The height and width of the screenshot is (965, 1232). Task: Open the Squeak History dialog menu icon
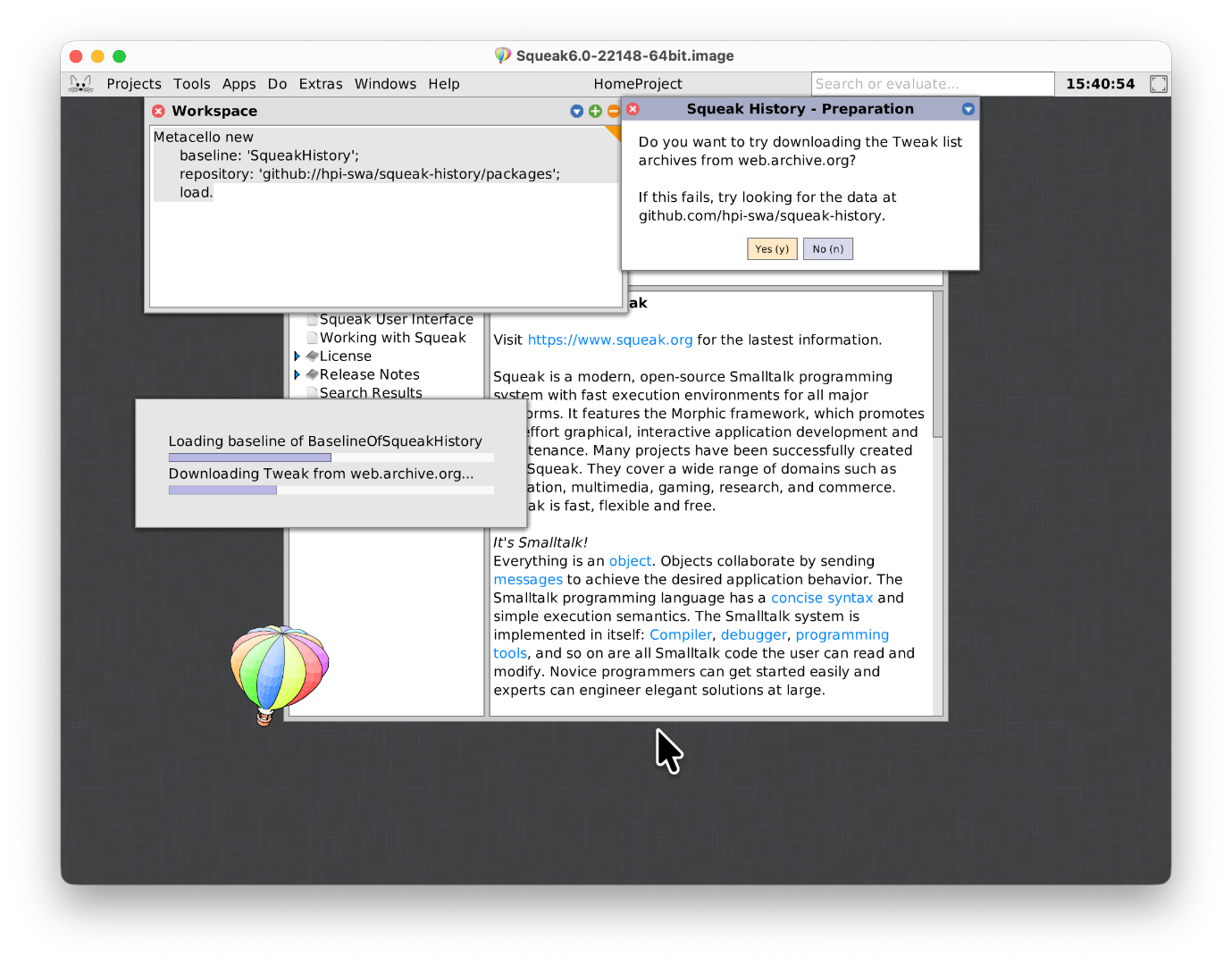pos(968,109)
